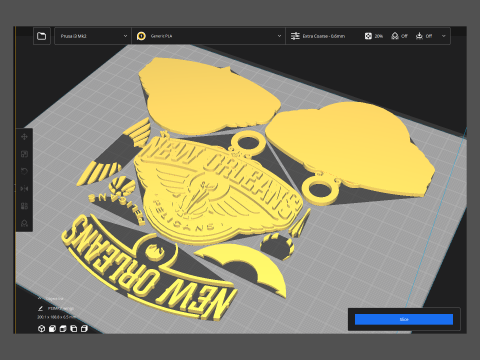Screen dimensions: 480x360
Task: Expand the Object list
Action: pos(51,298)
